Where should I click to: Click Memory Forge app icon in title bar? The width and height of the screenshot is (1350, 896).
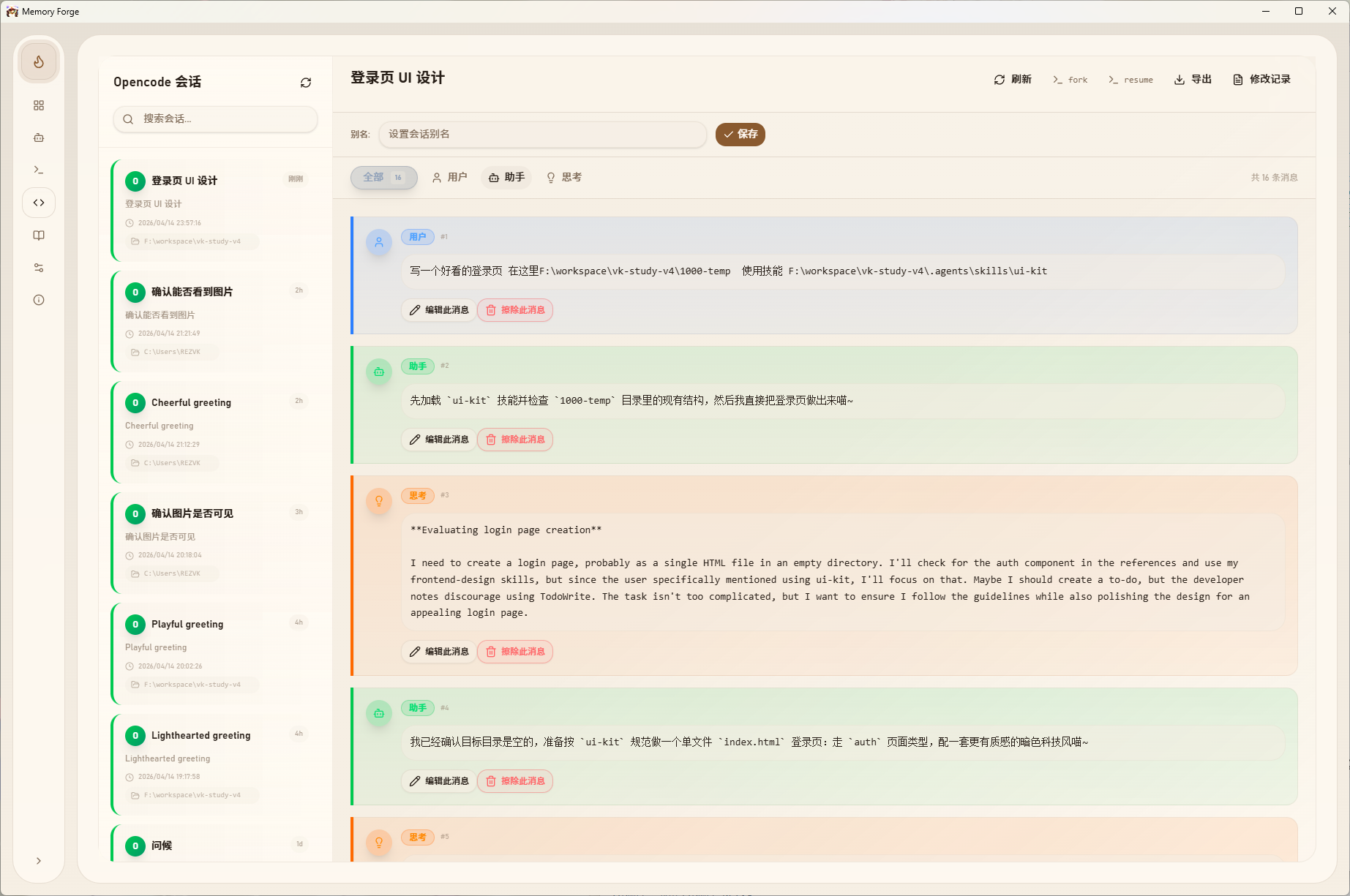(12, 12)
